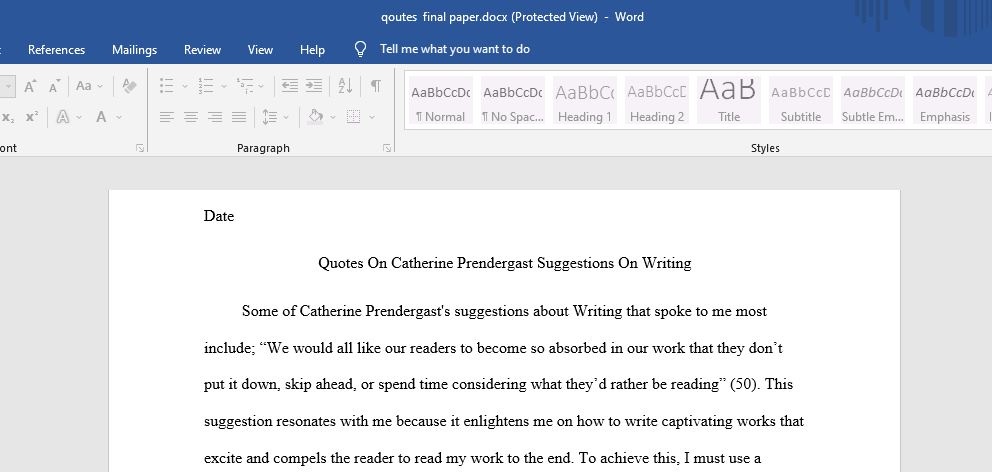Expand the multilevel list dropdown
This screenshot has width=992, height=472.
[262, 86]
